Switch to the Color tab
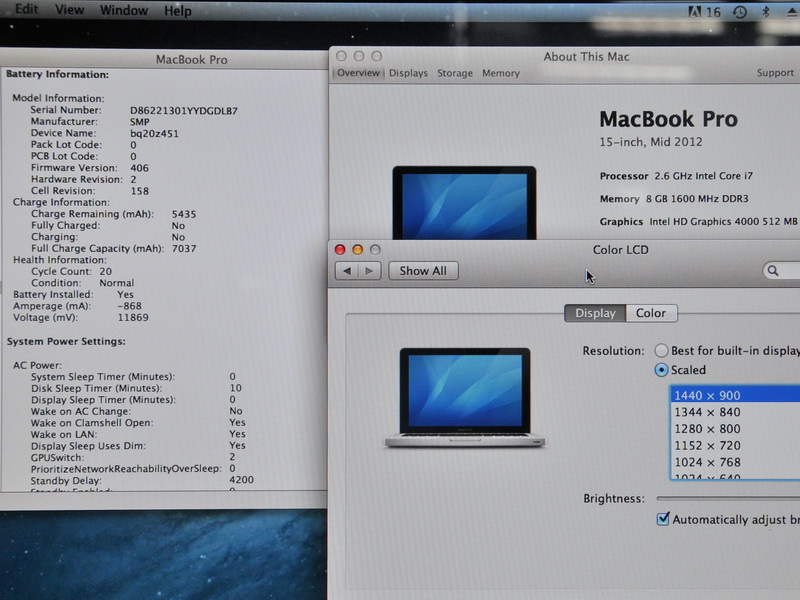 [x=651, y=313]
